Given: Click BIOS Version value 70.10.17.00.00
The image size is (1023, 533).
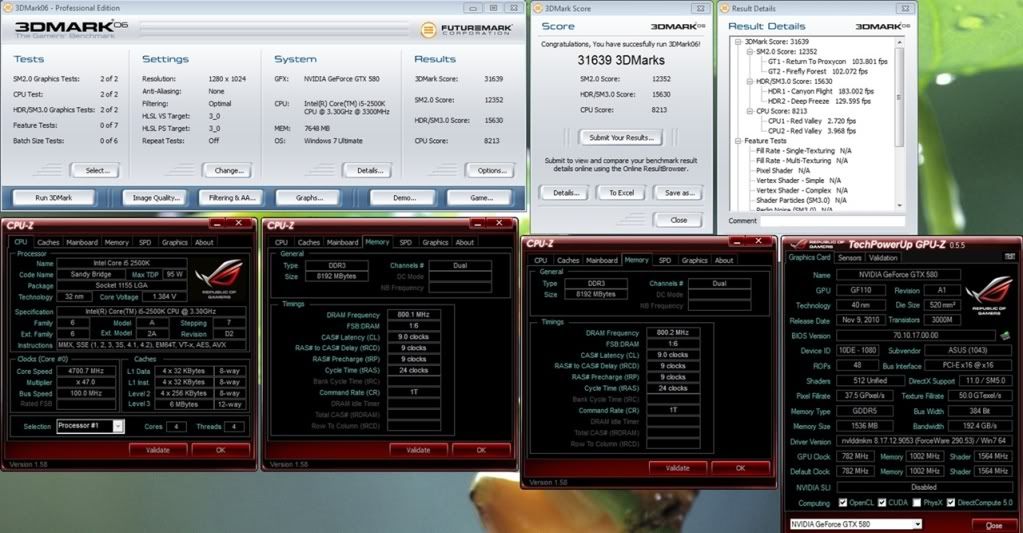Looking at the screenshot, I should point(916,335).
